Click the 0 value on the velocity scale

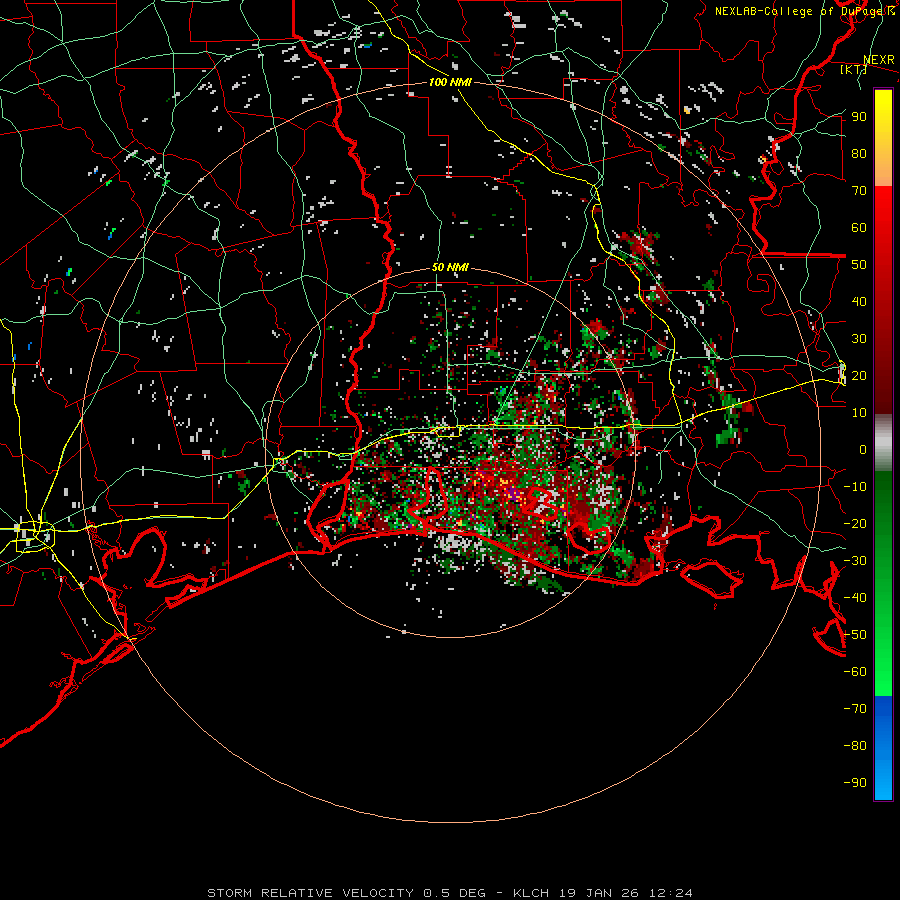(863, 450)
